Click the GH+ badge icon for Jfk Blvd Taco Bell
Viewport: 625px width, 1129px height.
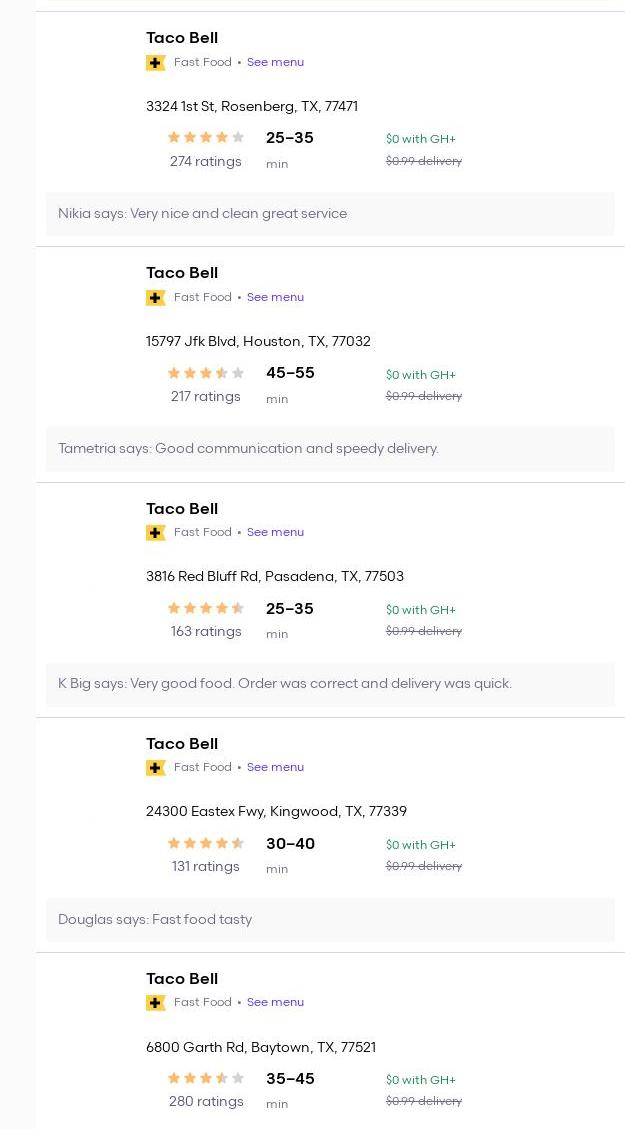click(x=155, y=298)
